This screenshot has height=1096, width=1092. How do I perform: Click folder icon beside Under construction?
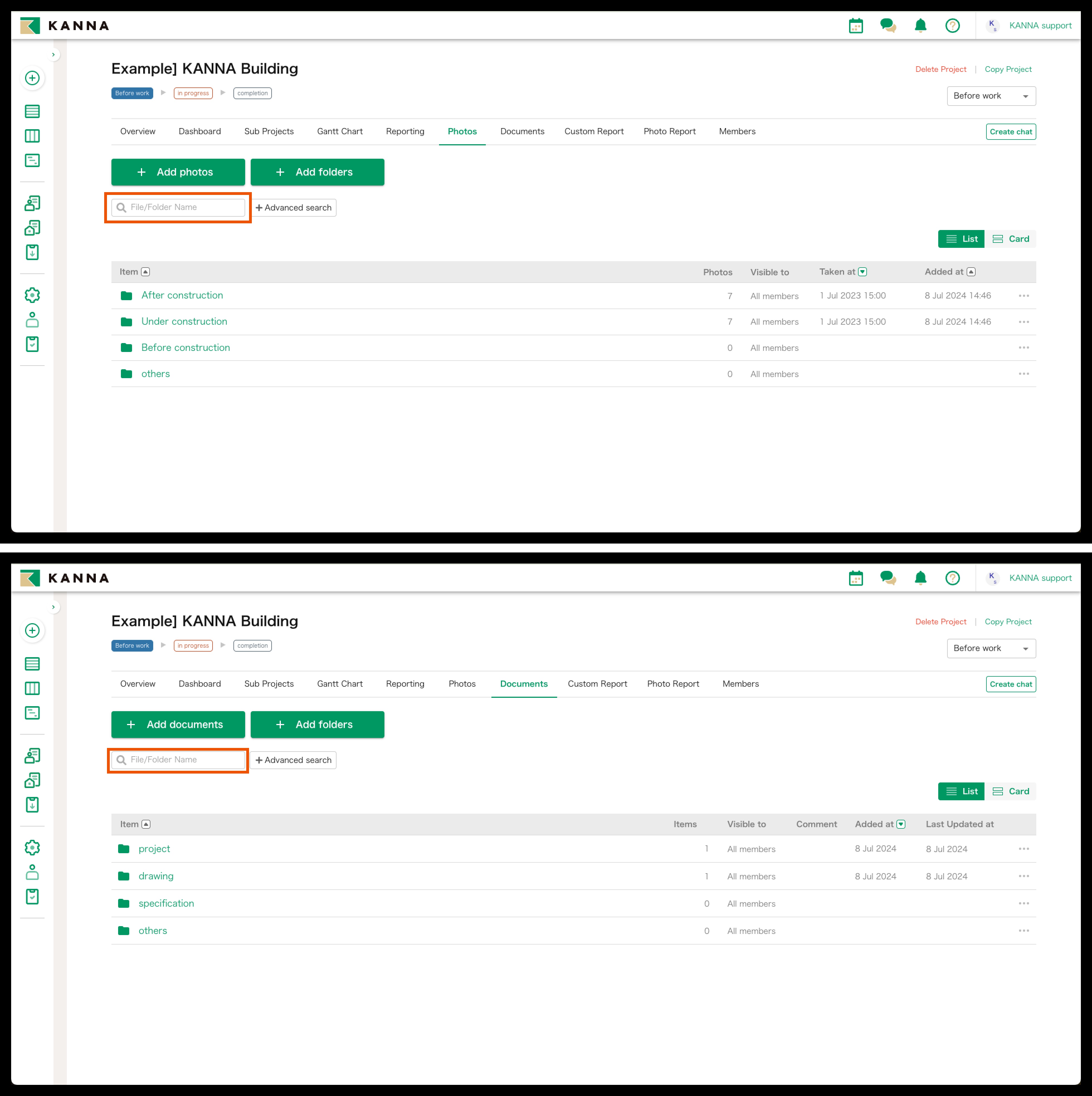click(126, 322)
